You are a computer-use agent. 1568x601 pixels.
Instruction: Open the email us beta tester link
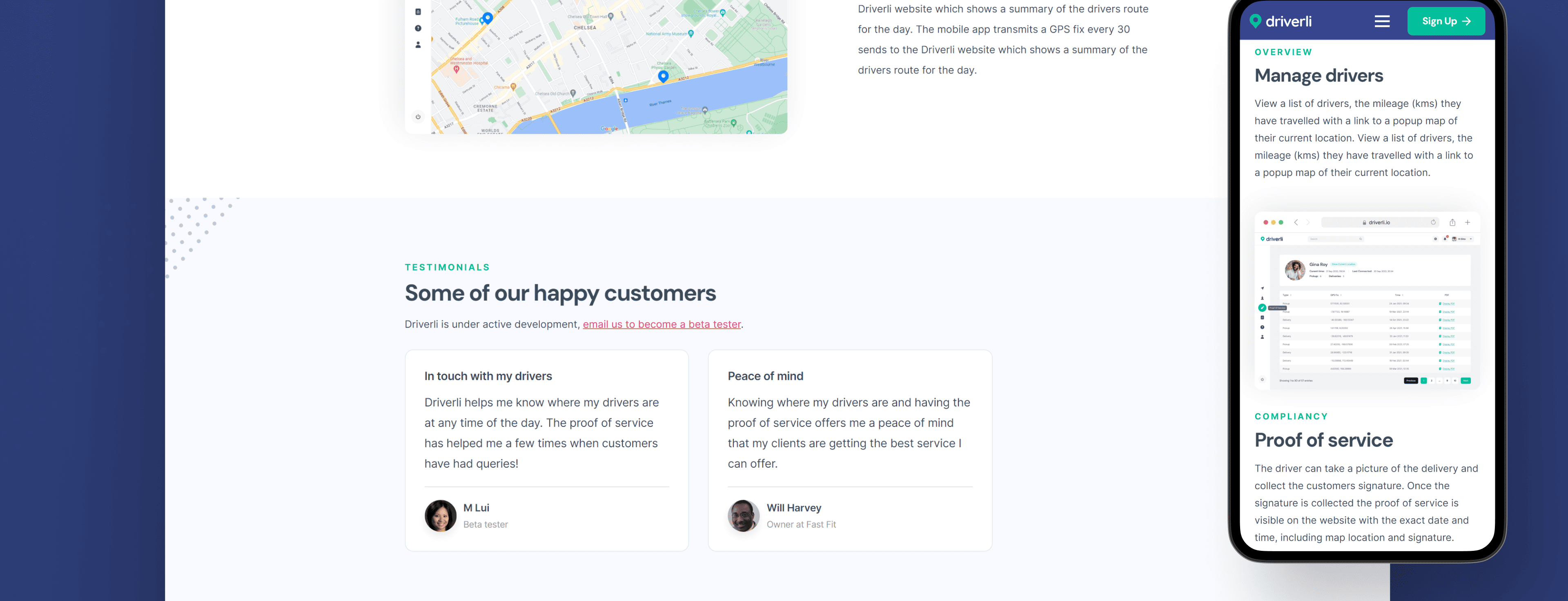pyautogui.click(x=661, y=324)
